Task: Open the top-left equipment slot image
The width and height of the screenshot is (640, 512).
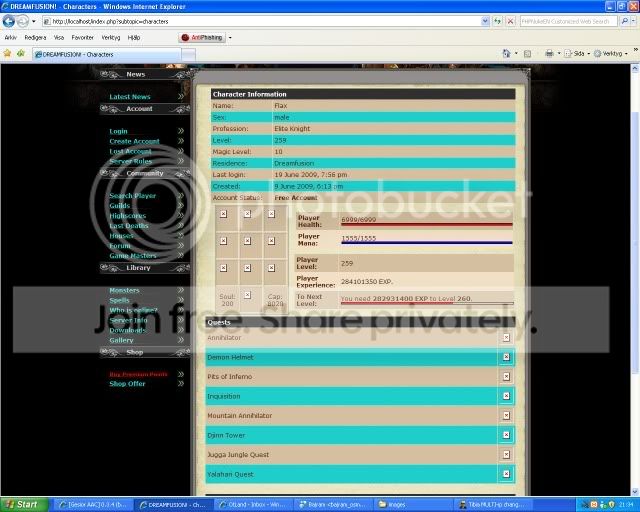Action: 223,214
